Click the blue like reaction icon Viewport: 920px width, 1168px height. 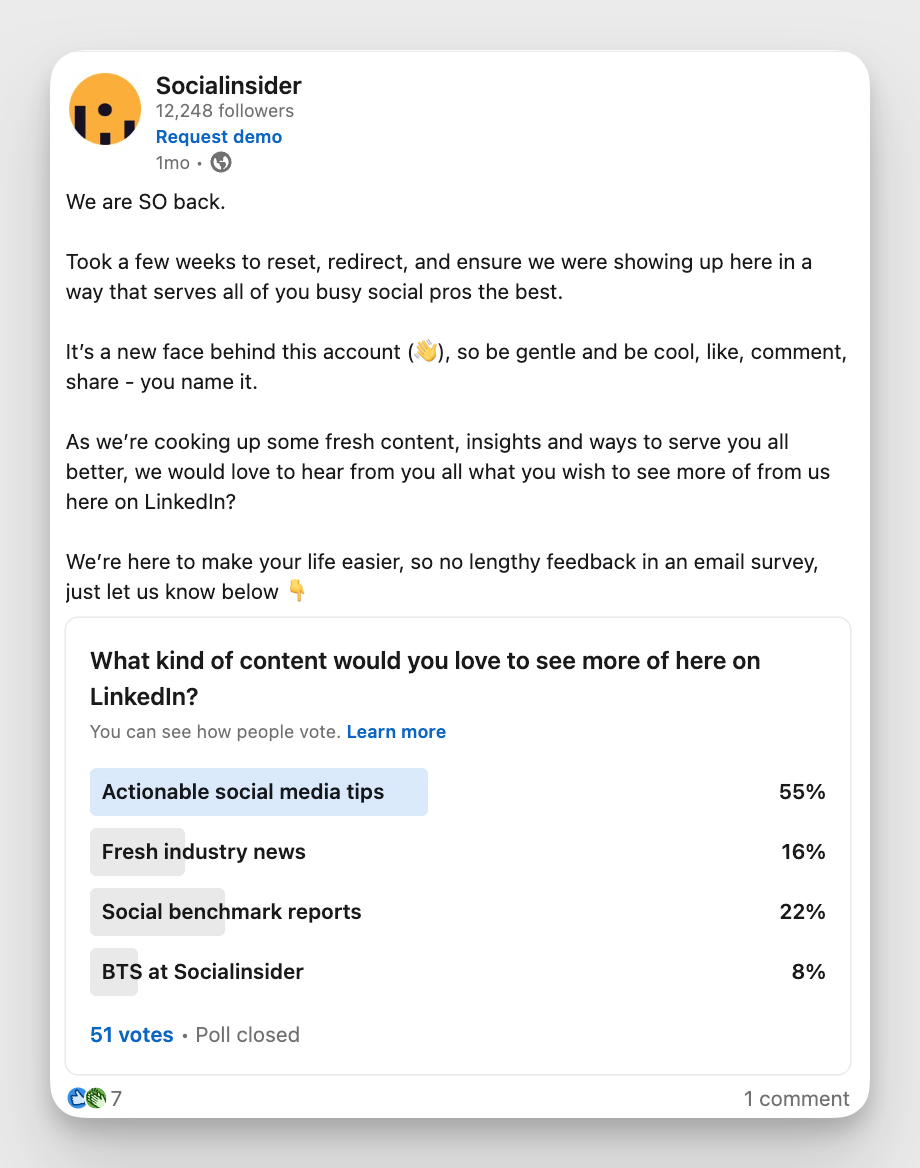pyautogui.click(x=76, y=1097)
